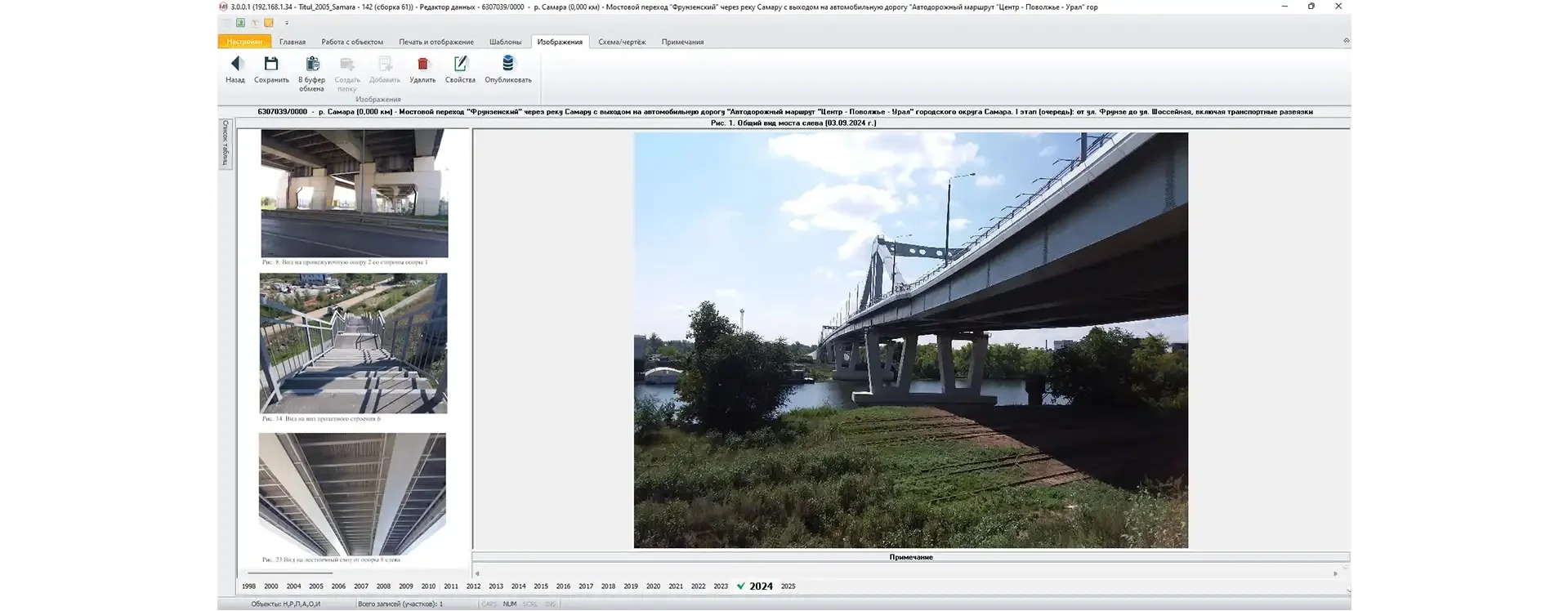Screen dimensions: 1568x611
Task: Click the yellow note icon in quick access bar
Action: [x=268, y=23]
